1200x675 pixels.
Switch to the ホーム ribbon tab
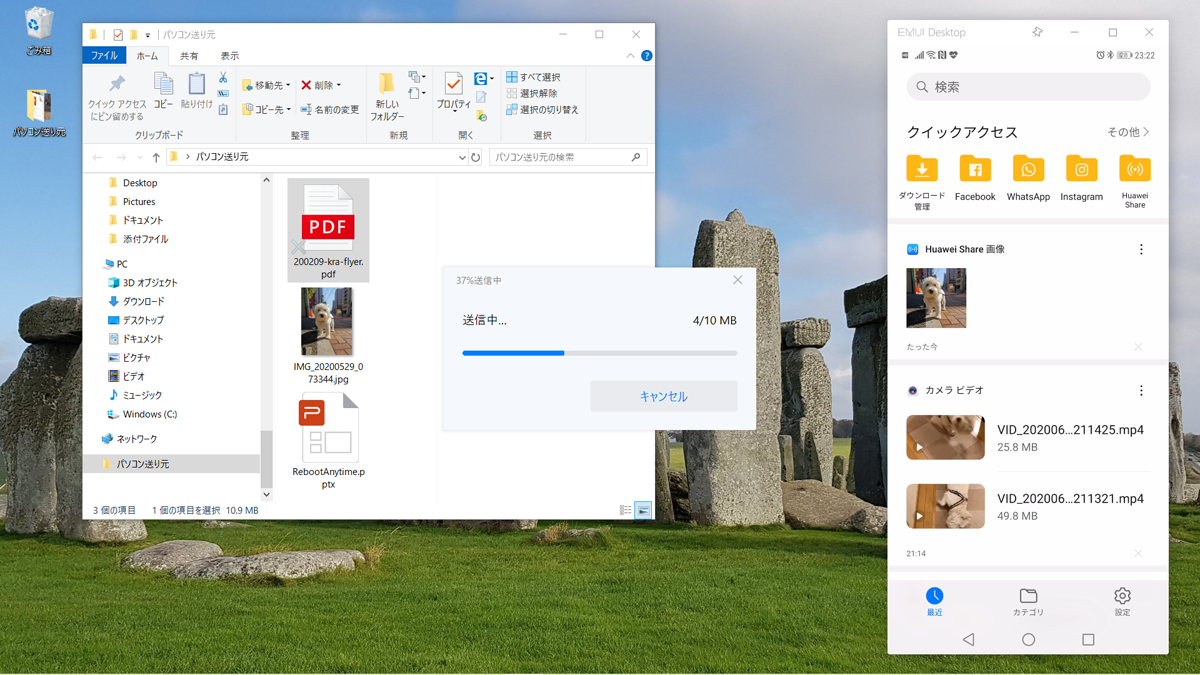tap(147, 56)
